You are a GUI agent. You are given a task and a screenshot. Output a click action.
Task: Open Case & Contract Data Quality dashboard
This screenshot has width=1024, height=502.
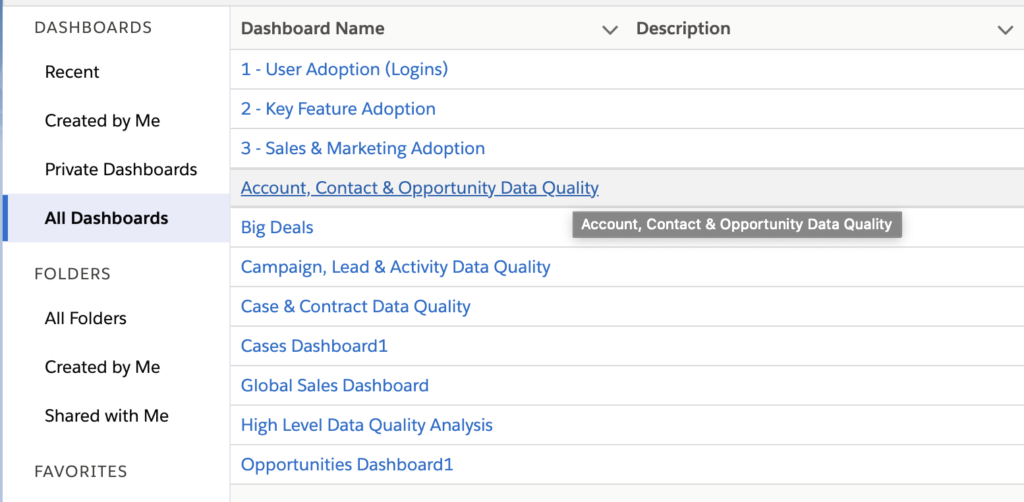[x=356, y=306]
